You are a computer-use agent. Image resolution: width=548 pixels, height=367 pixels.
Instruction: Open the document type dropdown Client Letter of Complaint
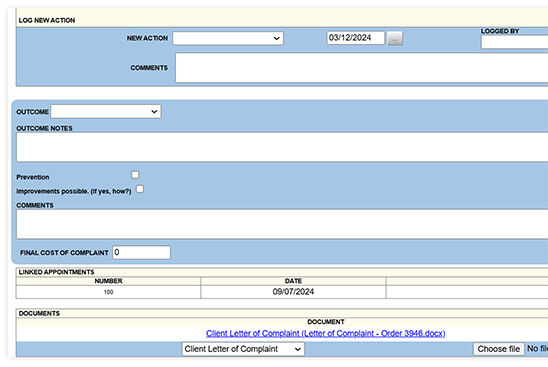[x=243, y=349]
